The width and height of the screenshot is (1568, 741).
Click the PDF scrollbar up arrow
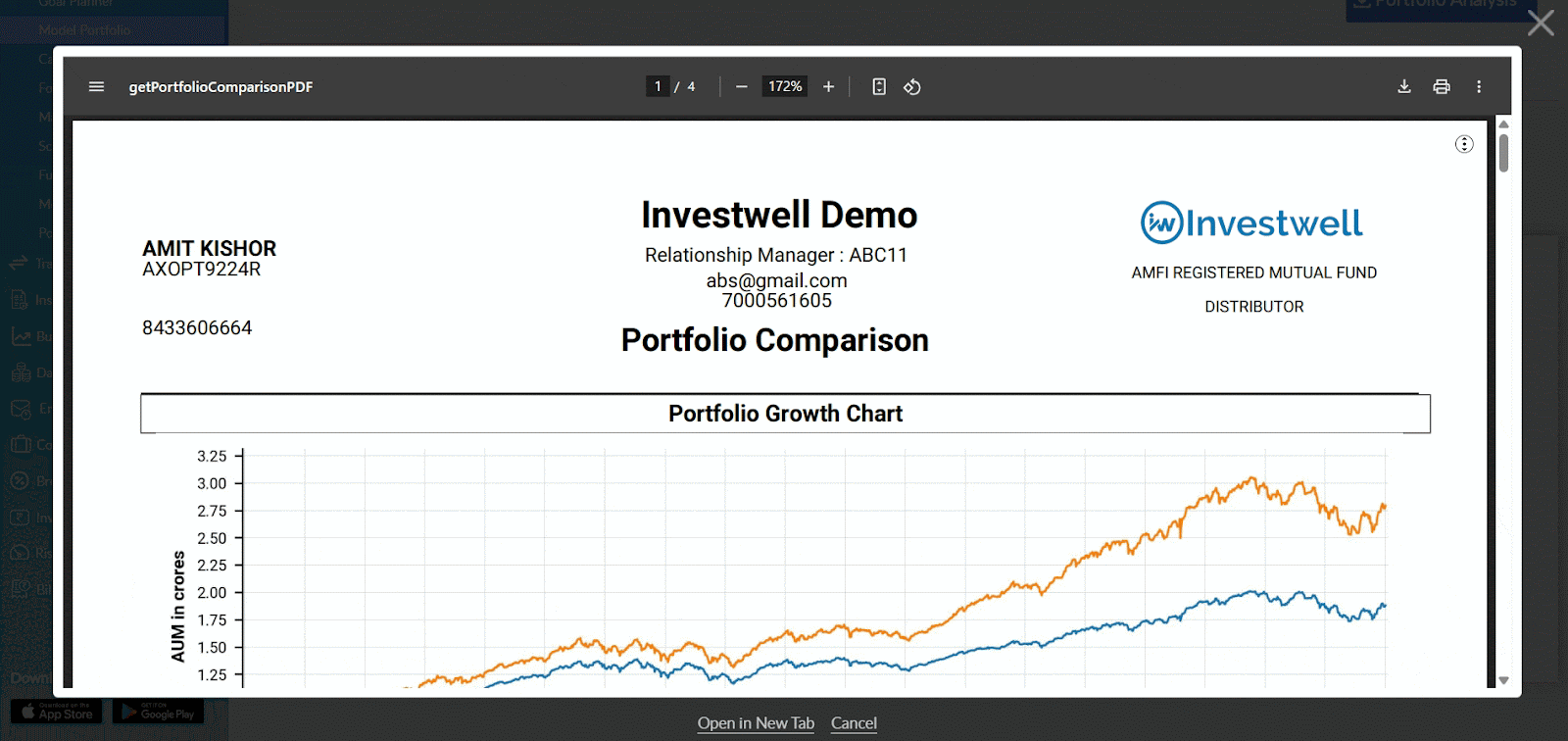[1503, 124]
